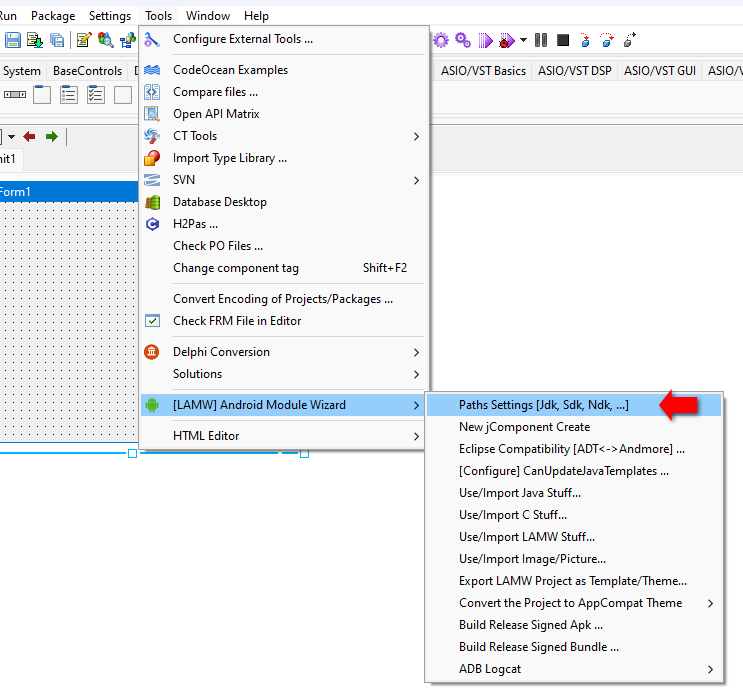Jump back with the red arrow
This screenshot has width=743, height=699.
pos(29,137)
